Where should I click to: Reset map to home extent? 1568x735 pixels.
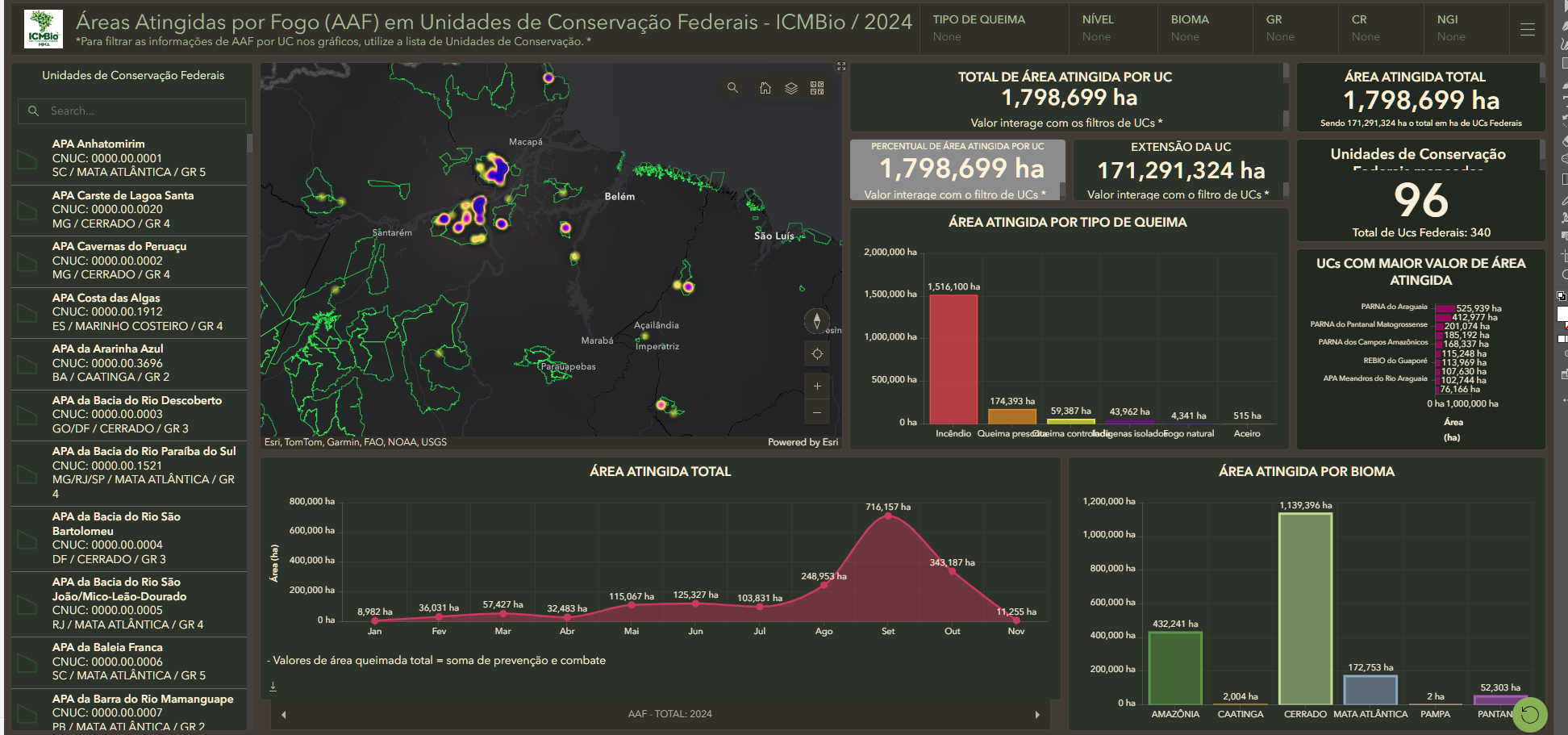tap(765, 88)
